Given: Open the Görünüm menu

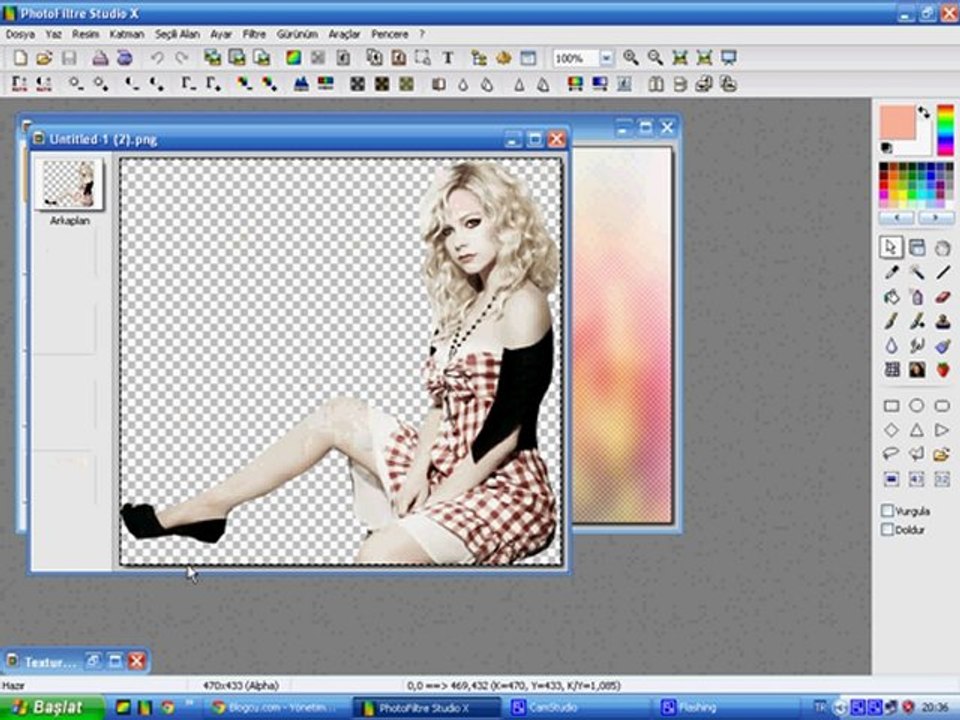Looking at the screenshot, I should click(297, 34).
